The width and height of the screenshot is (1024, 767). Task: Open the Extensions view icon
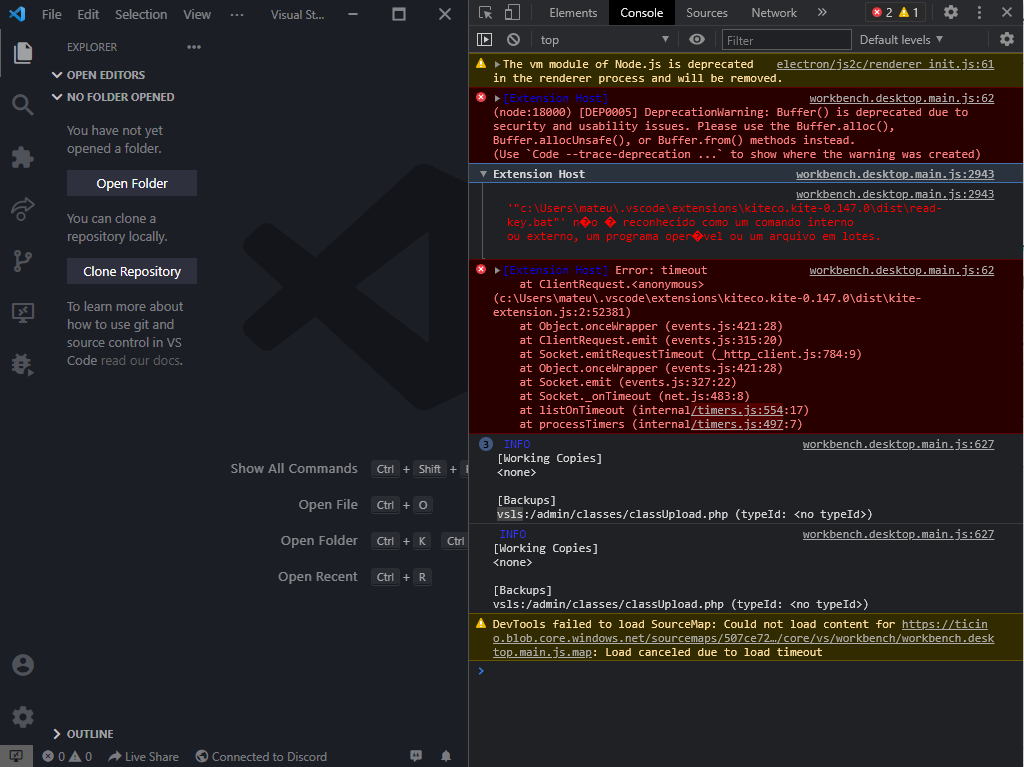click(22, 155)
